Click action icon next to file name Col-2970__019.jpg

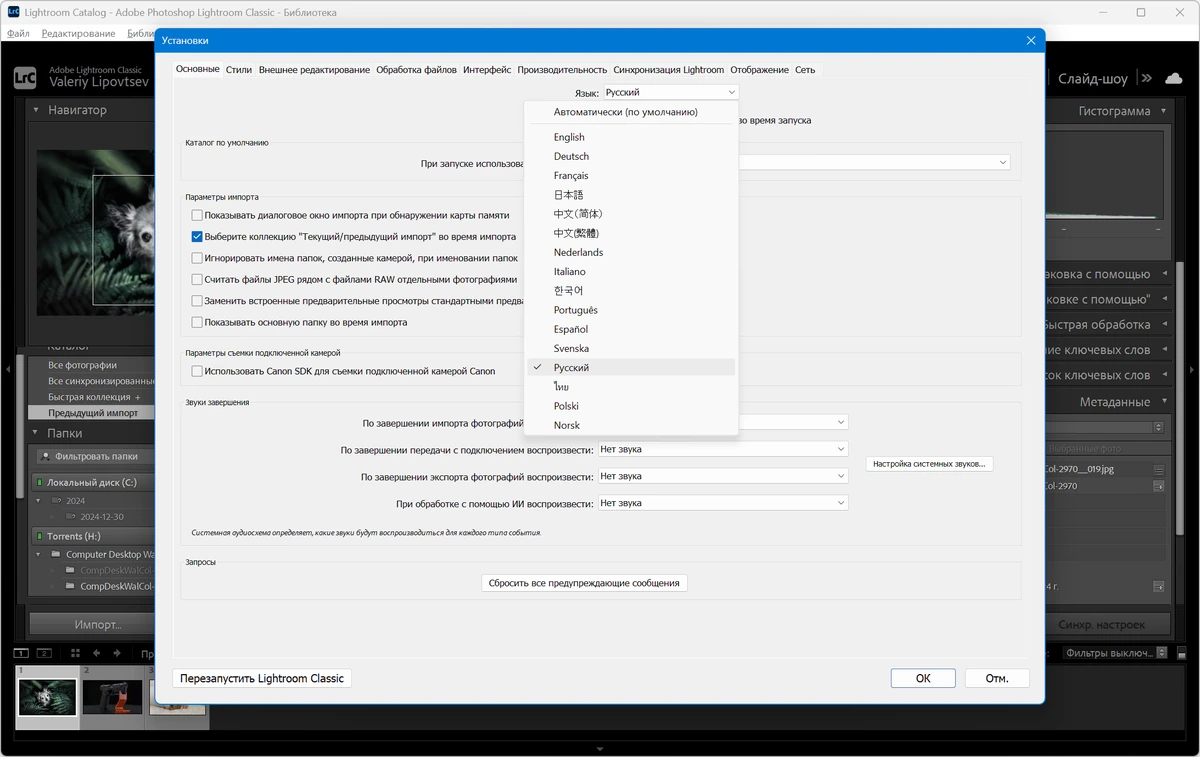pyautogui.click(x=1159, y=469)
